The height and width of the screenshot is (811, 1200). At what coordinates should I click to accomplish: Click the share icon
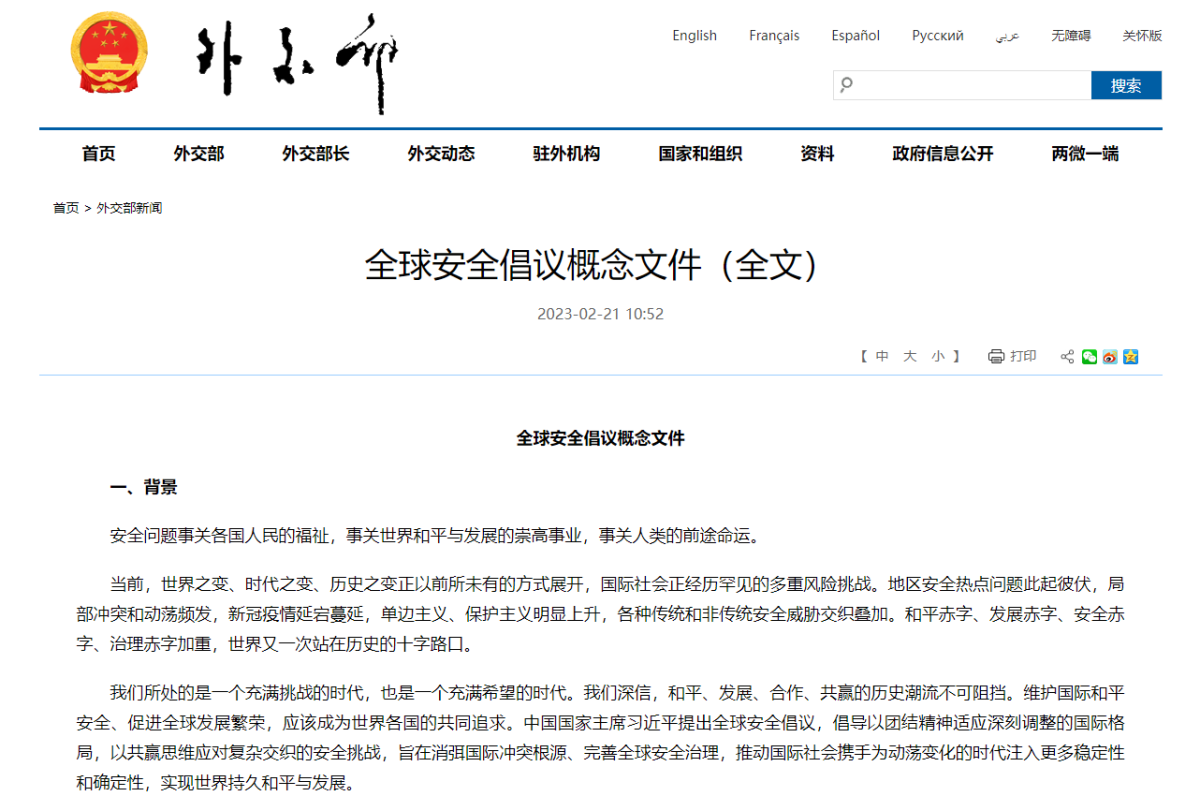tap(1067, 357)
